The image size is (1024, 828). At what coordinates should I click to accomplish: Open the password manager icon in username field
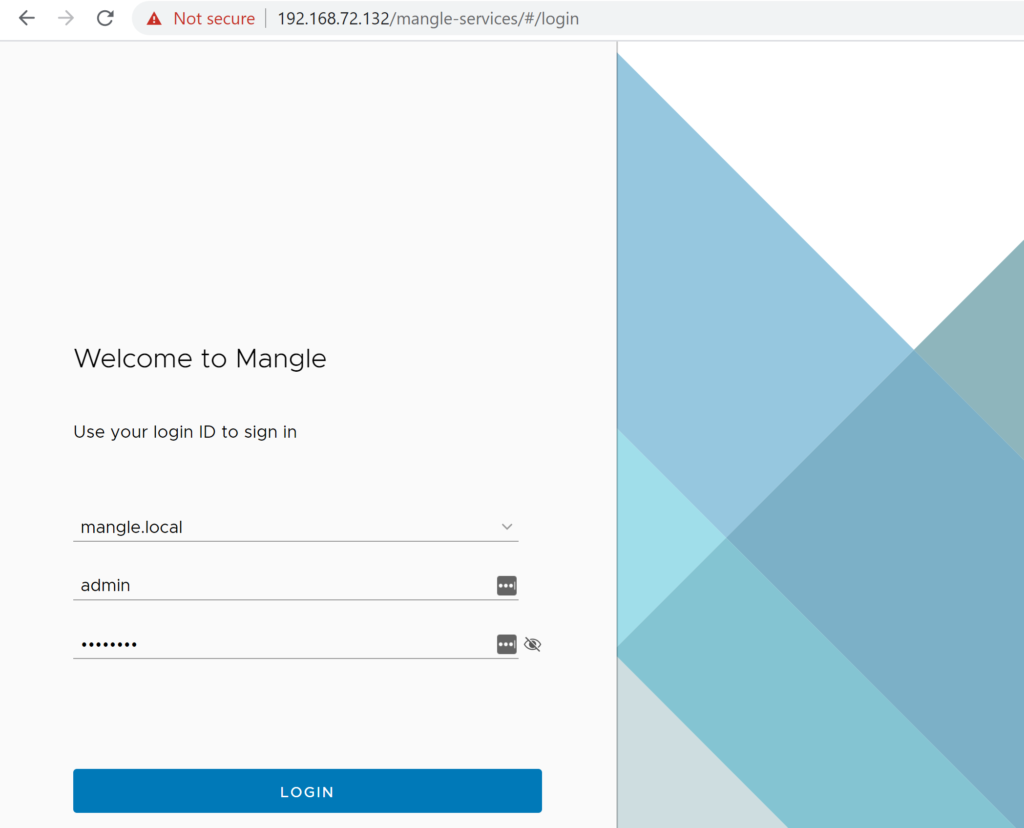[x=507, y=586]
